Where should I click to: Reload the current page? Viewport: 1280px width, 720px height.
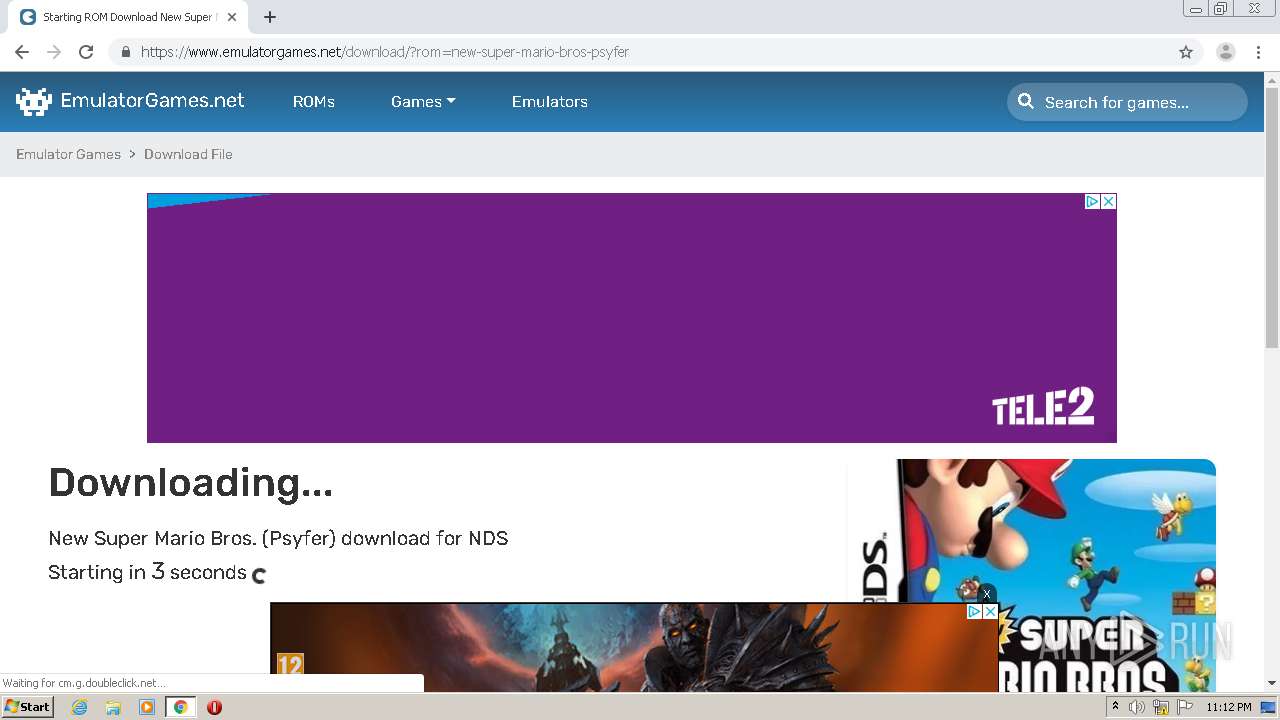pos(86,52)
